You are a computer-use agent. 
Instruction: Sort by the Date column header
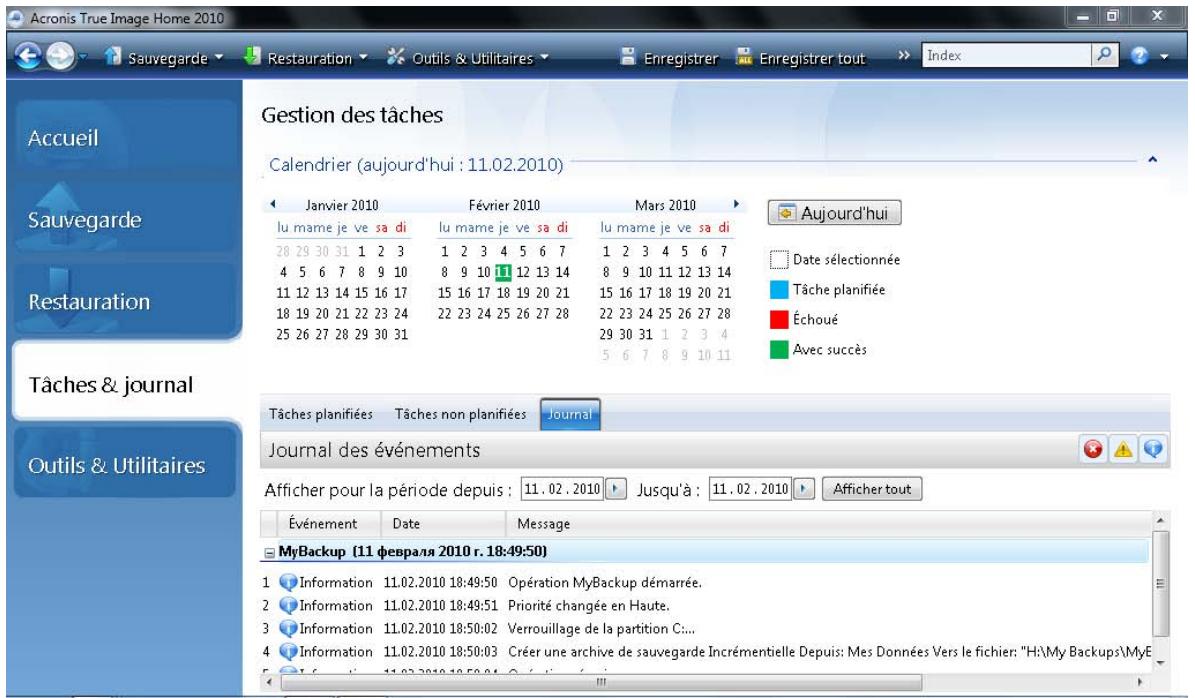(x=443, y=524)
